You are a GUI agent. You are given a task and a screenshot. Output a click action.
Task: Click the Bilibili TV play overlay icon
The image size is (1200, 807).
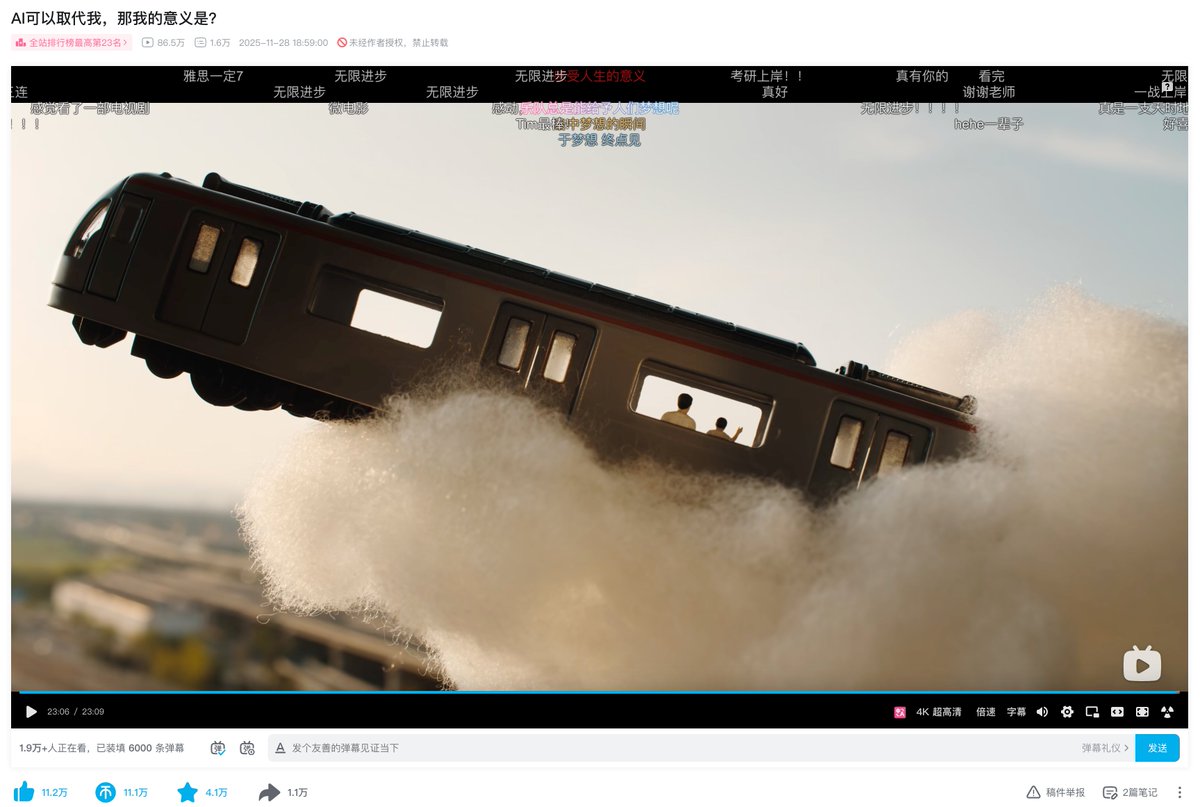pos(1142,663)
